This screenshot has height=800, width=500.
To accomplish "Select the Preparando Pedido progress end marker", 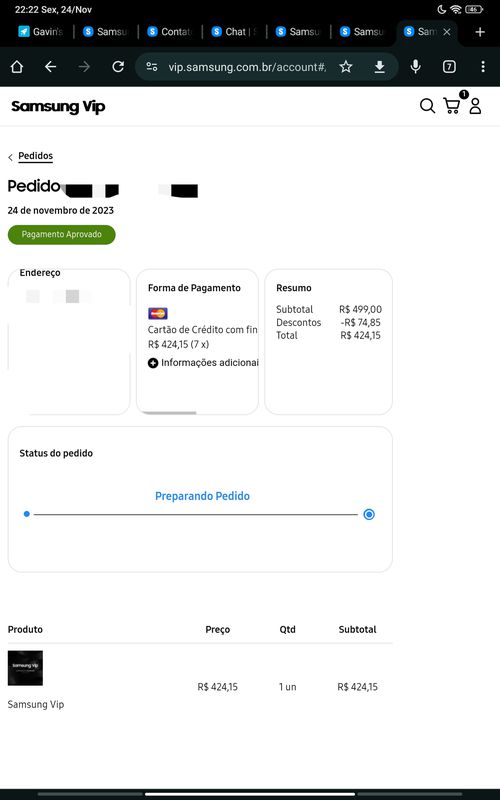I will 369,514.
